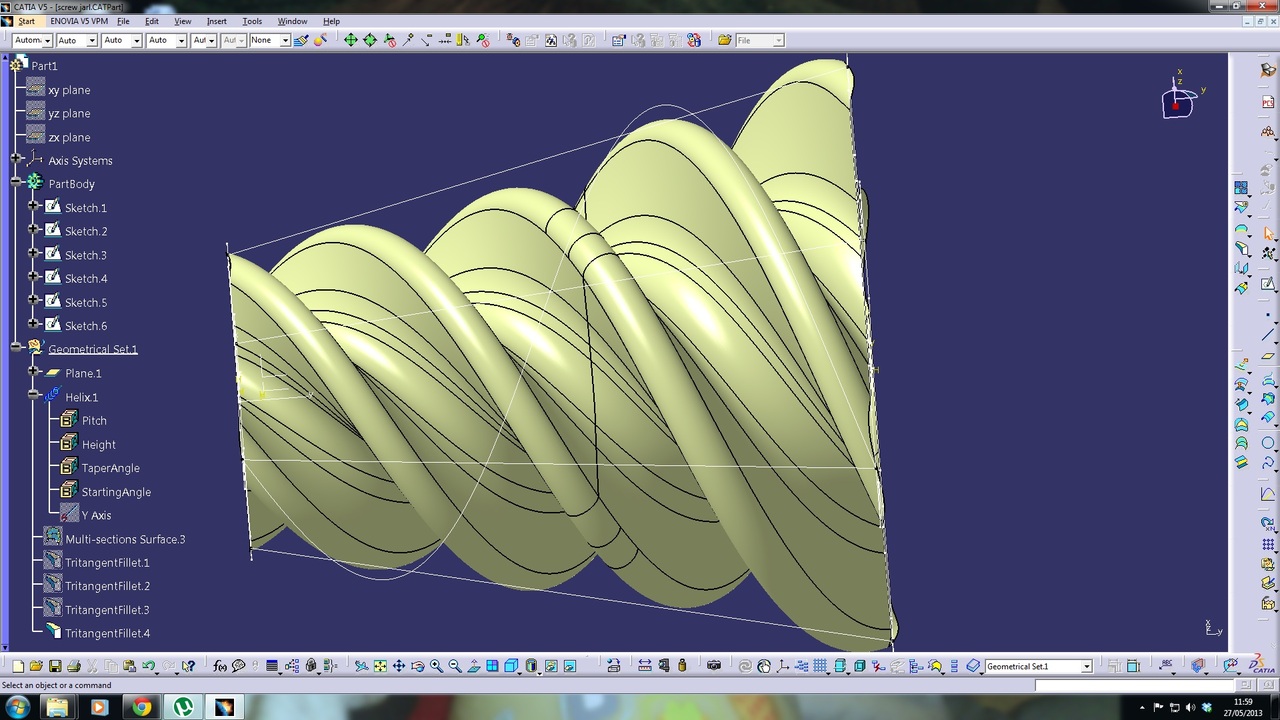Open the first Autom. graphic properties dropdown

coord(47,40)
